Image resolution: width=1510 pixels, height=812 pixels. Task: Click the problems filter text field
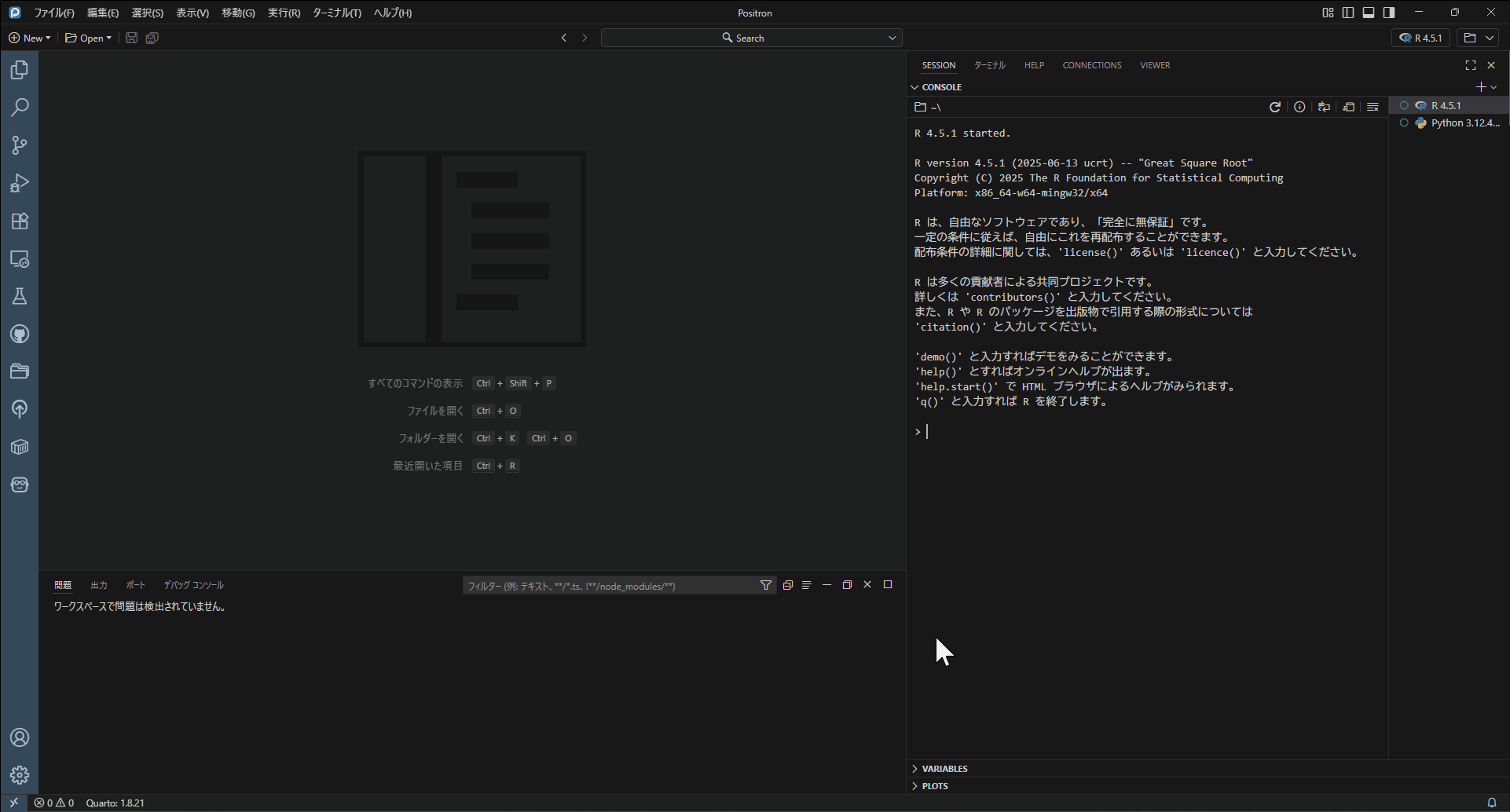point(609,586)
